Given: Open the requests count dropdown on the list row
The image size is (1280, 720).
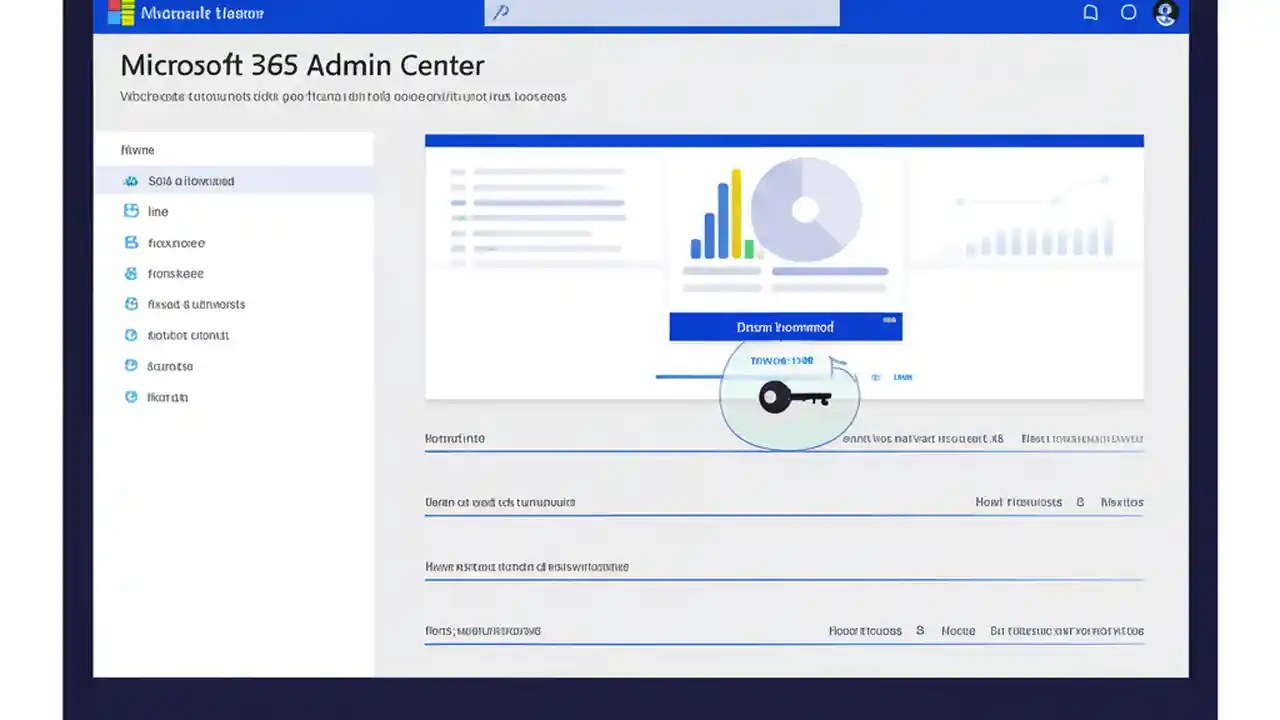Looking at the screenshot, I should tap(1080, 502).
